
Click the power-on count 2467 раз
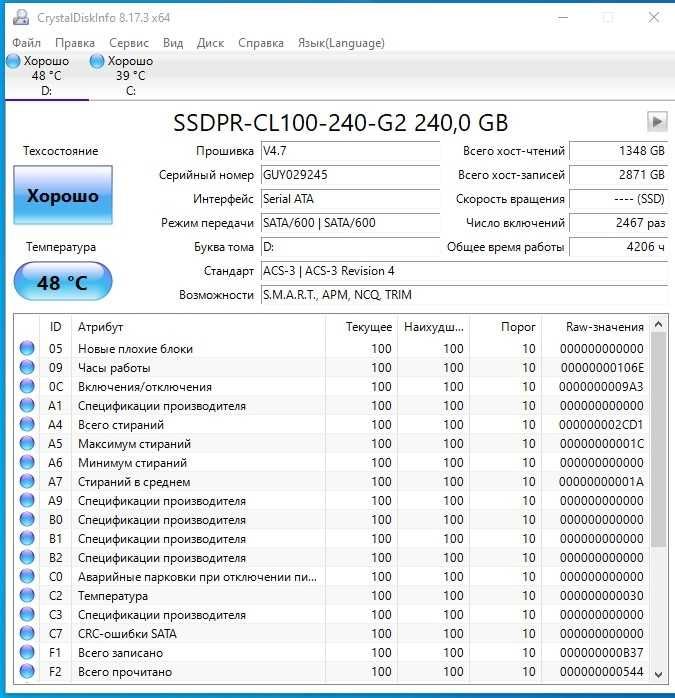pos(618,223)
